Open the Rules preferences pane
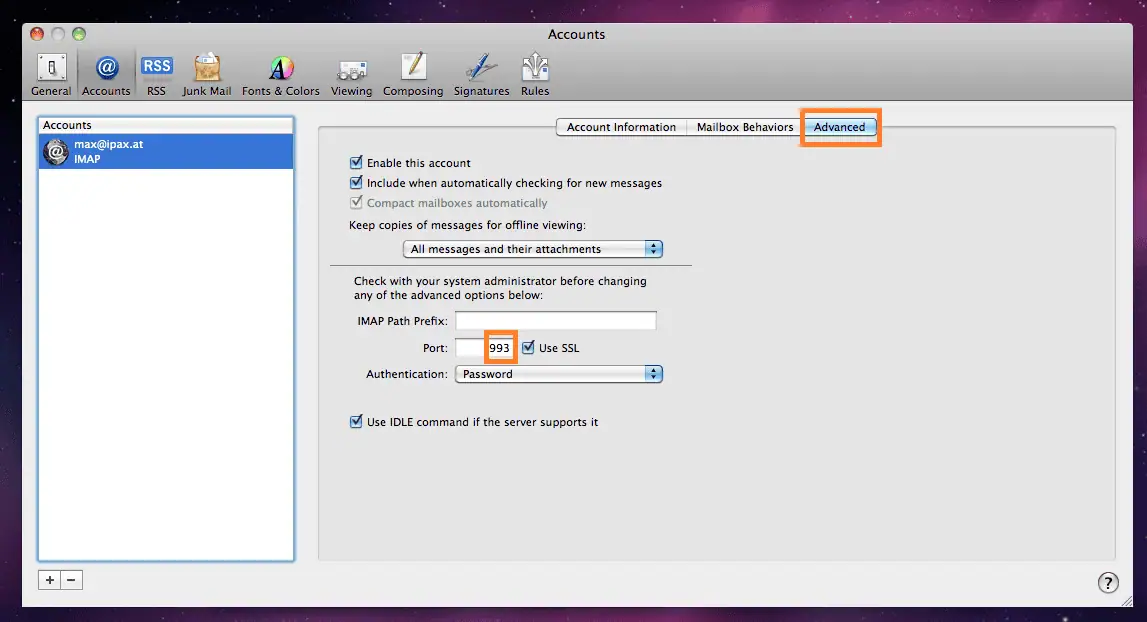The height and width of the screenshot is (622, 1147). 535,75
